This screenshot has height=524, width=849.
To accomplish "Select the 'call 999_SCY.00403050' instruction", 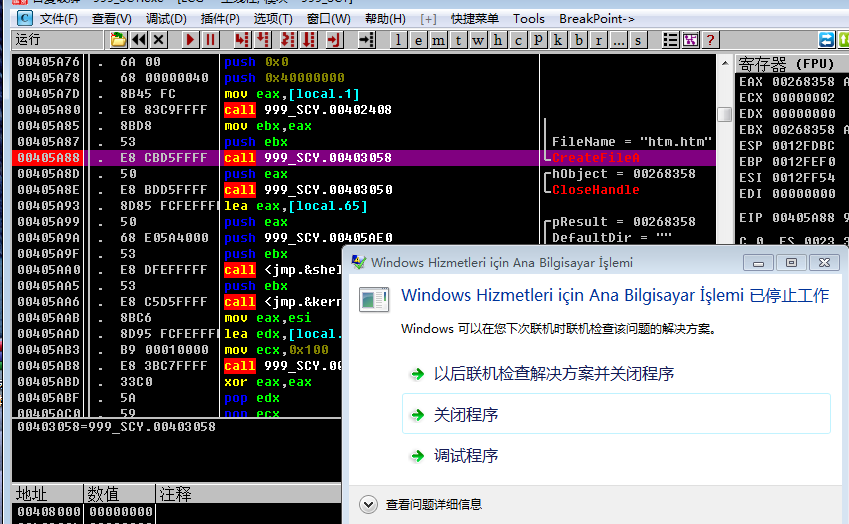I will [309, 190].
